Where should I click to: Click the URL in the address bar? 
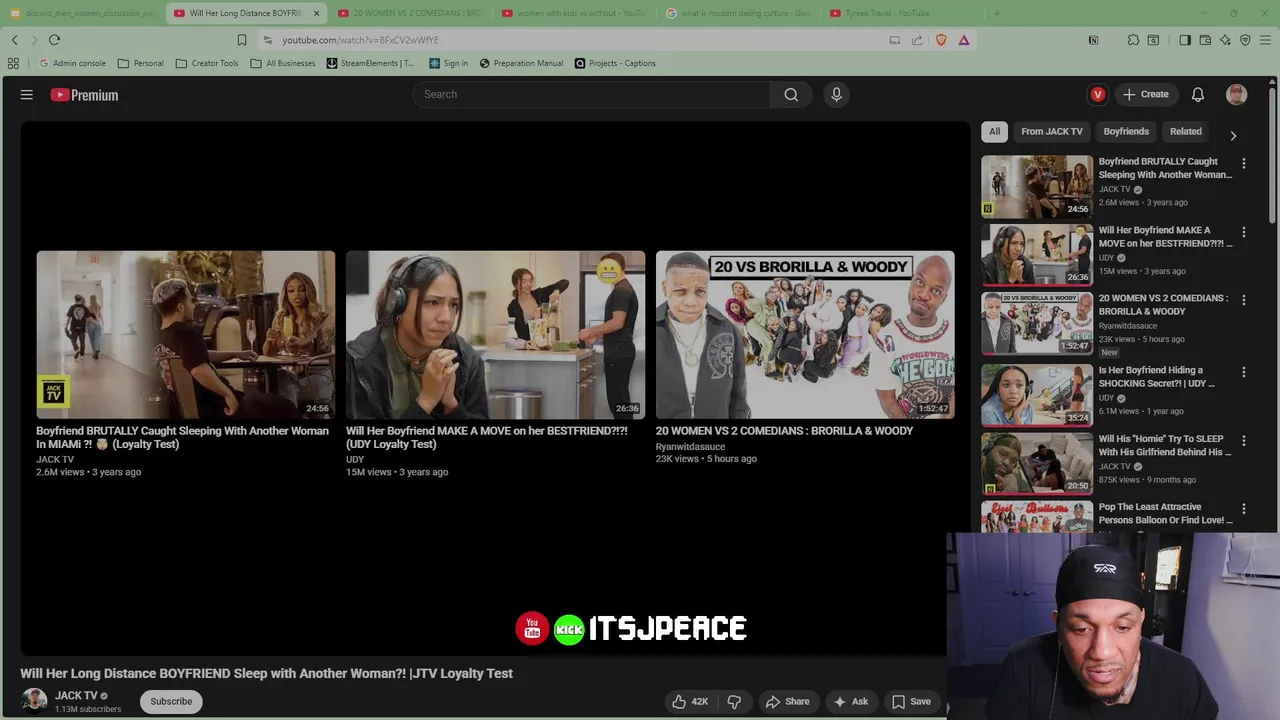click(x=360, y=40)
